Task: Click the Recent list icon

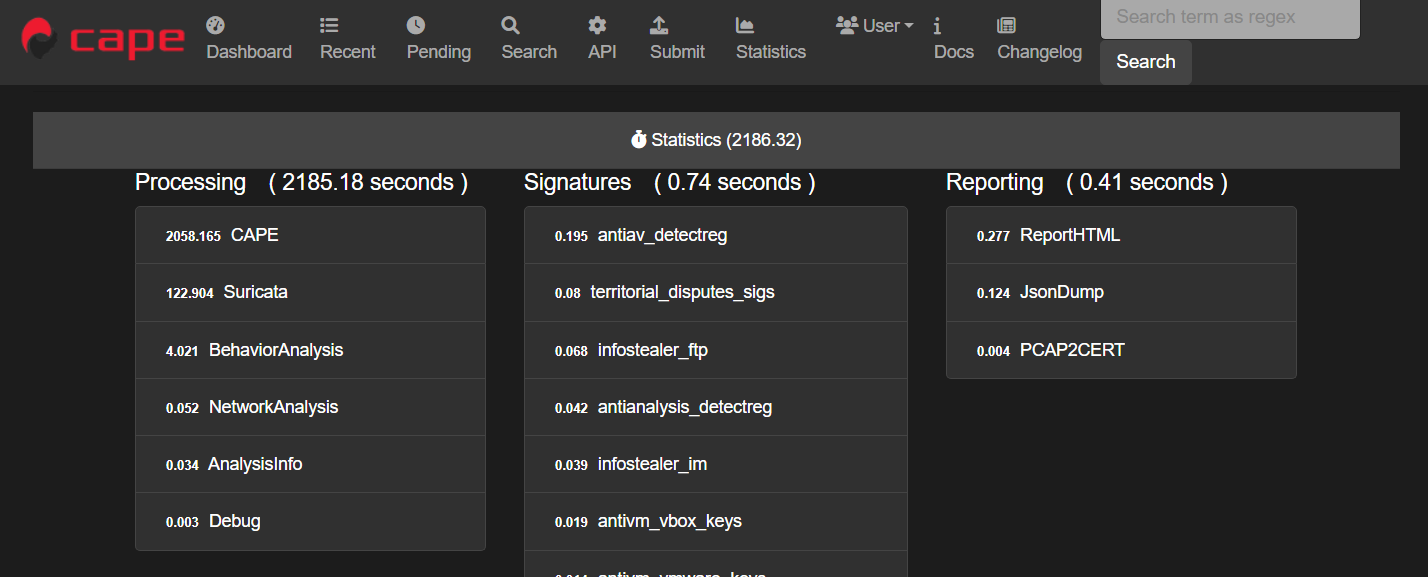Action: click(327, 25)
